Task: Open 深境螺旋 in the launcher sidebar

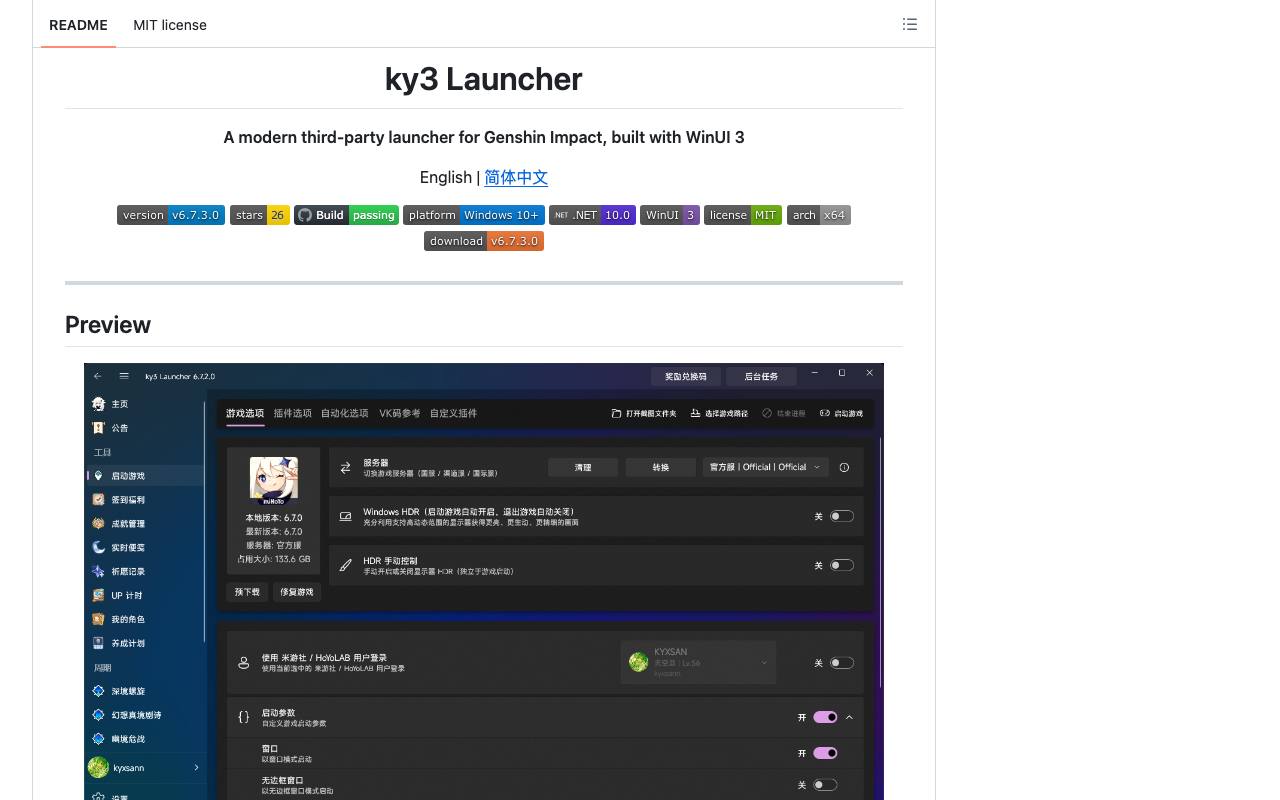Action: [x=145, y=691]
